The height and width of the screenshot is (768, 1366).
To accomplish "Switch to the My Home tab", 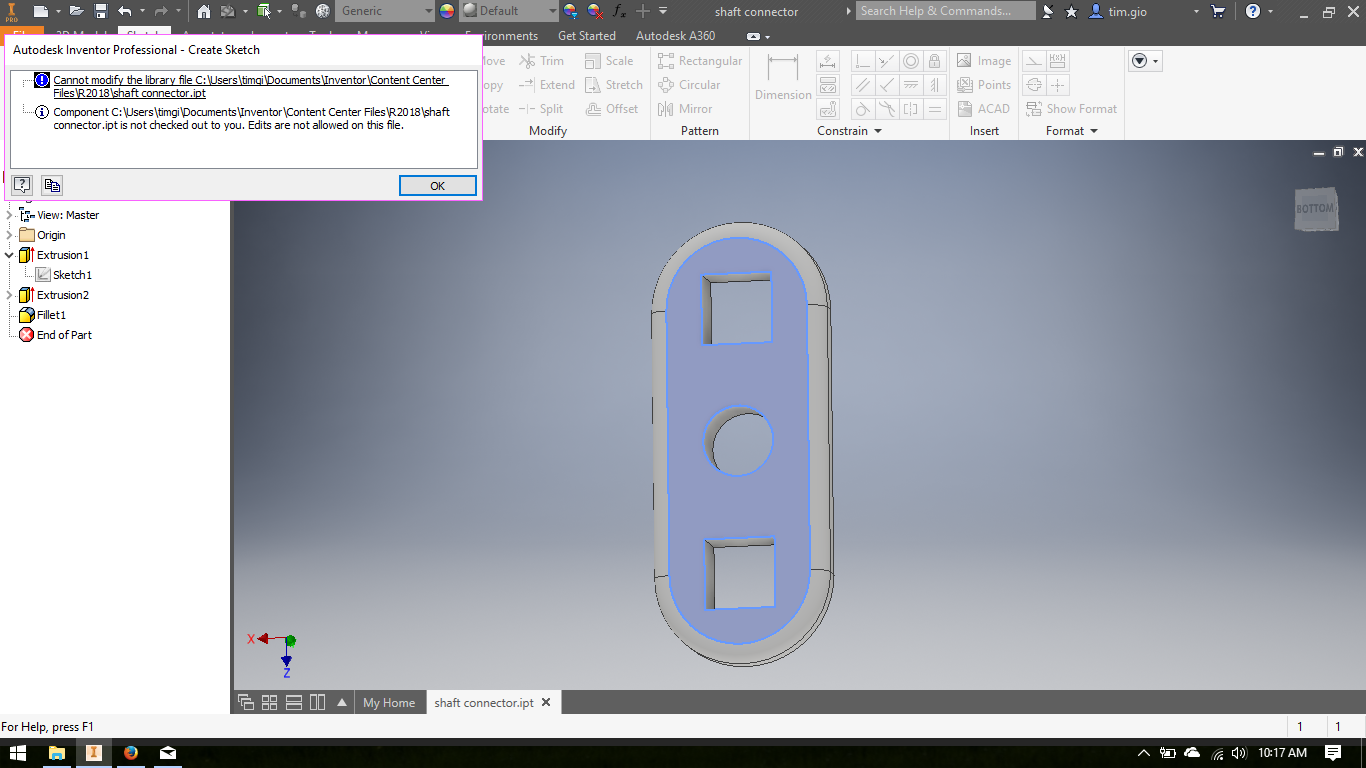I will click(389, 702).
